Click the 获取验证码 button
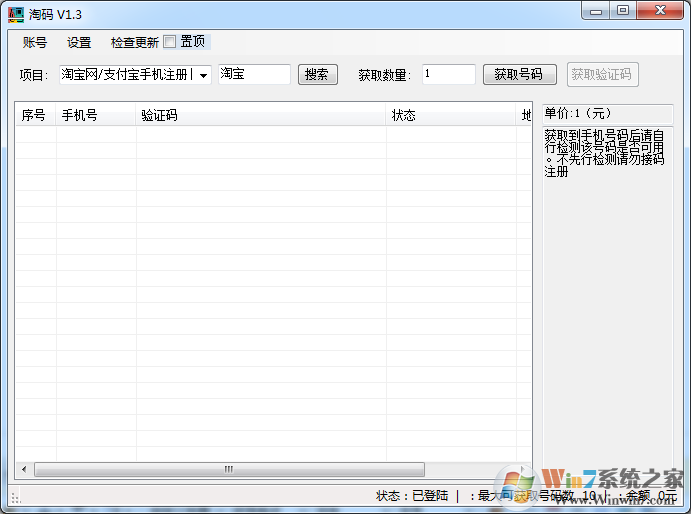 (604, 75)
